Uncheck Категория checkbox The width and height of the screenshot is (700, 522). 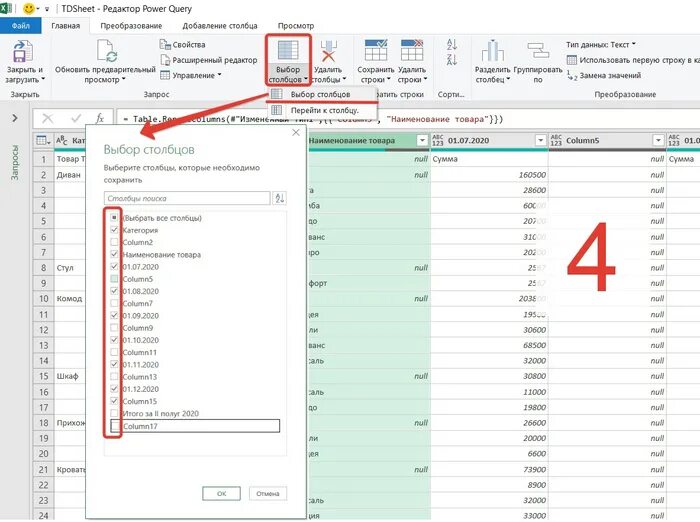(114, 230)
